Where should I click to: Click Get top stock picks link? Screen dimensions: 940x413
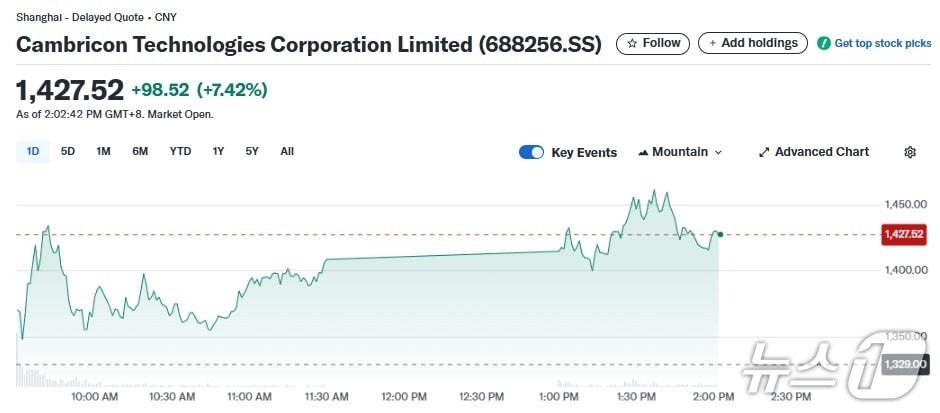click(882, 43)
